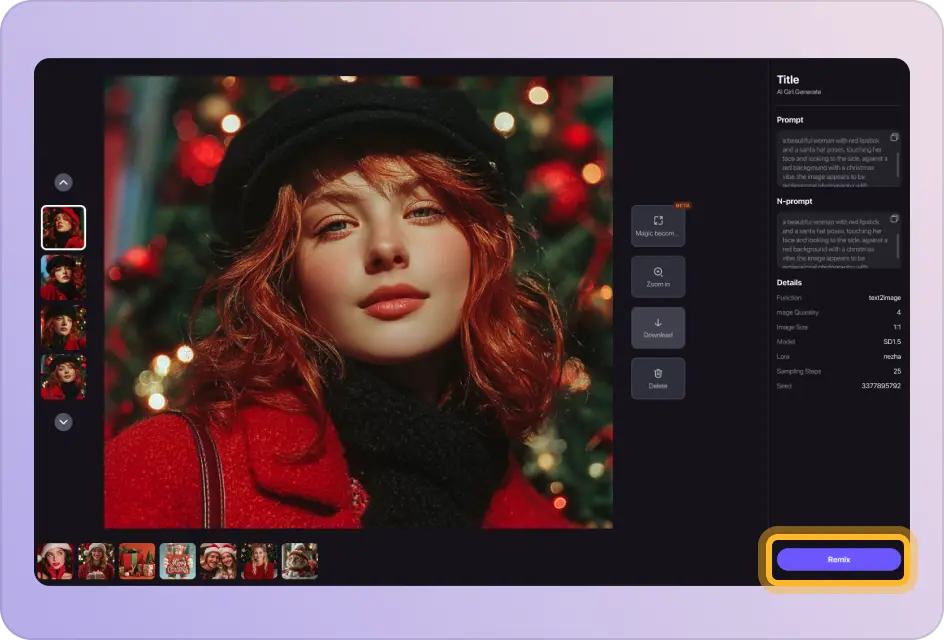944x640 pixels.
Task: Select the currently highlighted first sidebar thumbnail
Action: (63, 227)
